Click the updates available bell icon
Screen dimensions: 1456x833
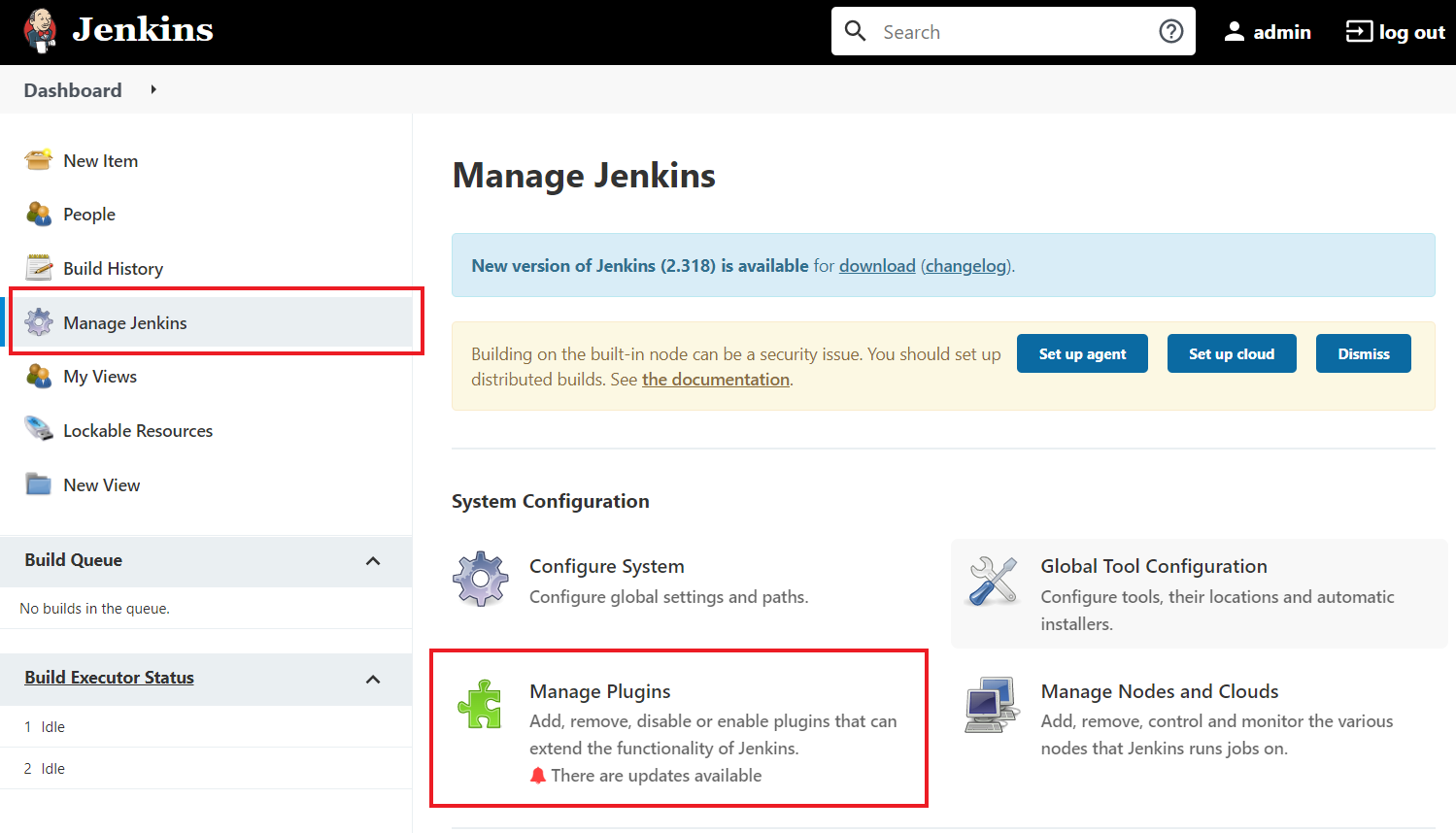pyautogui.click(x=538, y=776)
